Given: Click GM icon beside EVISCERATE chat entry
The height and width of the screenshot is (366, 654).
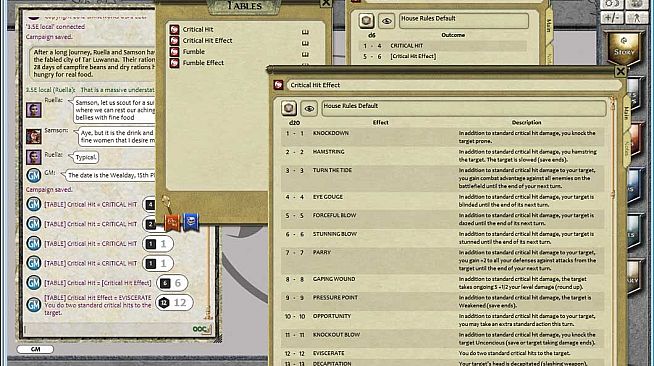Looking at the screenshot, I should coord(34,305).
